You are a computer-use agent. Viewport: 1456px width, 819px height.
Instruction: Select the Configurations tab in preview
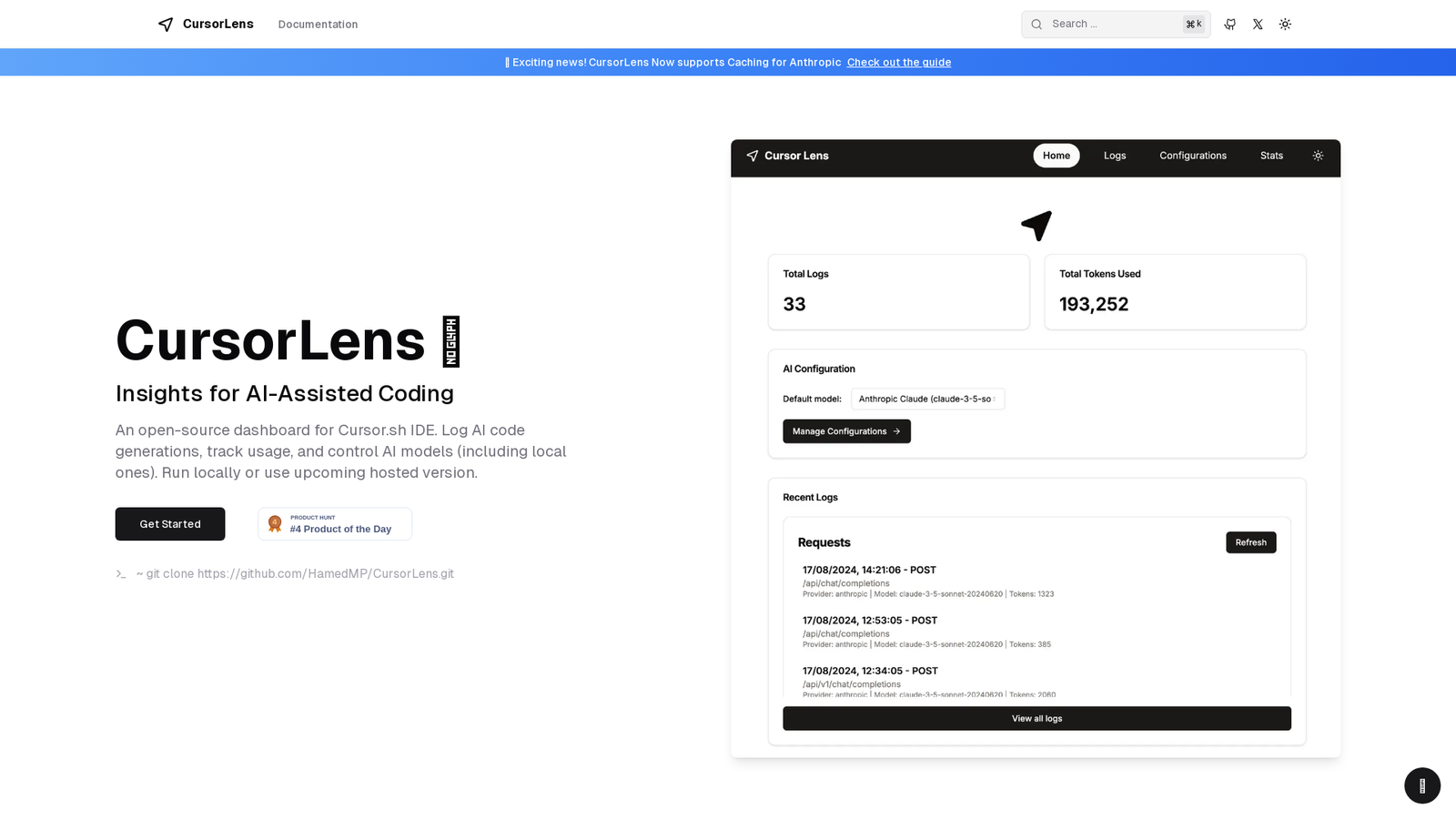pos(1193,156)
